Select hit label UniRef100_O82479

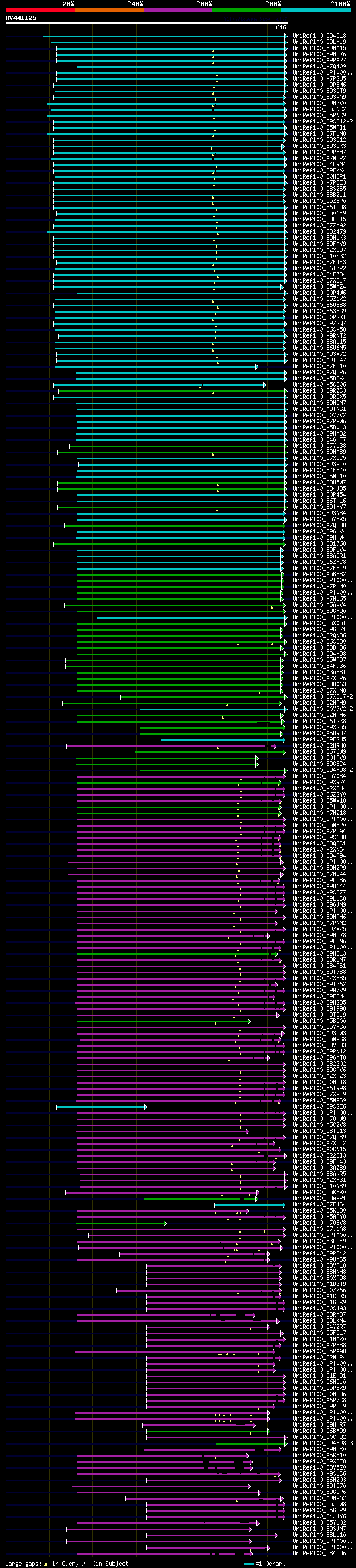[319, 232]
